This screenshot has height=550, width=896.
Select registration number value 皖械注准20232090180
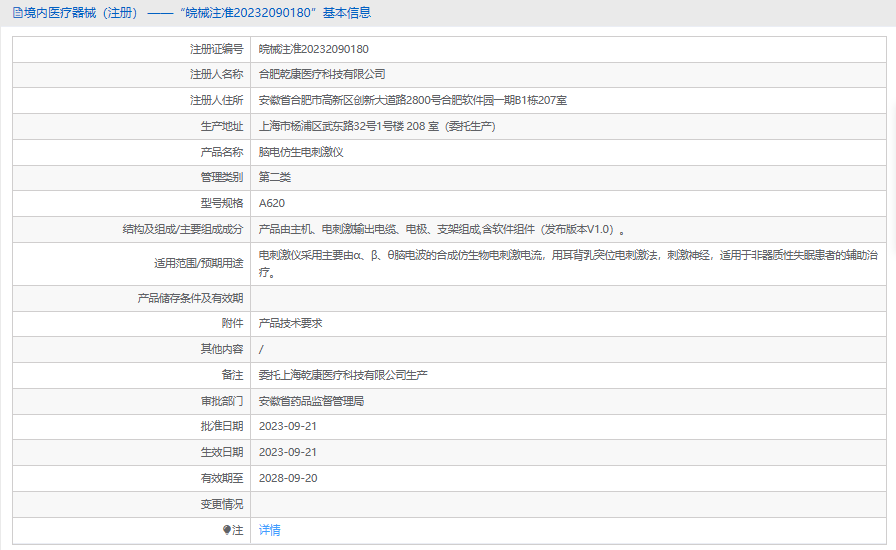pos(314,49)
